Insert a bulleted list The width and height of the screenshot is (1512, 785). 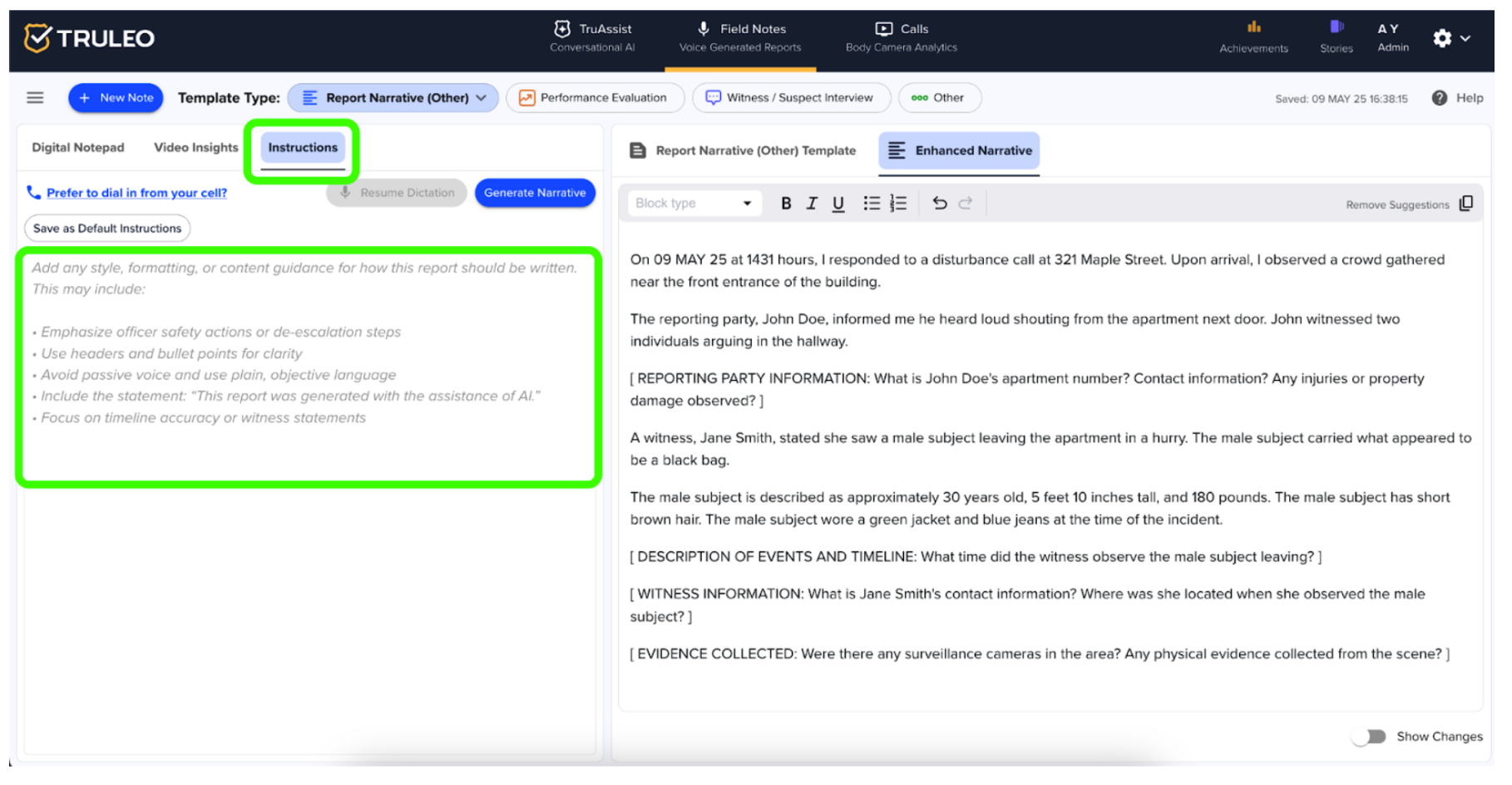(x=871, y=204)
